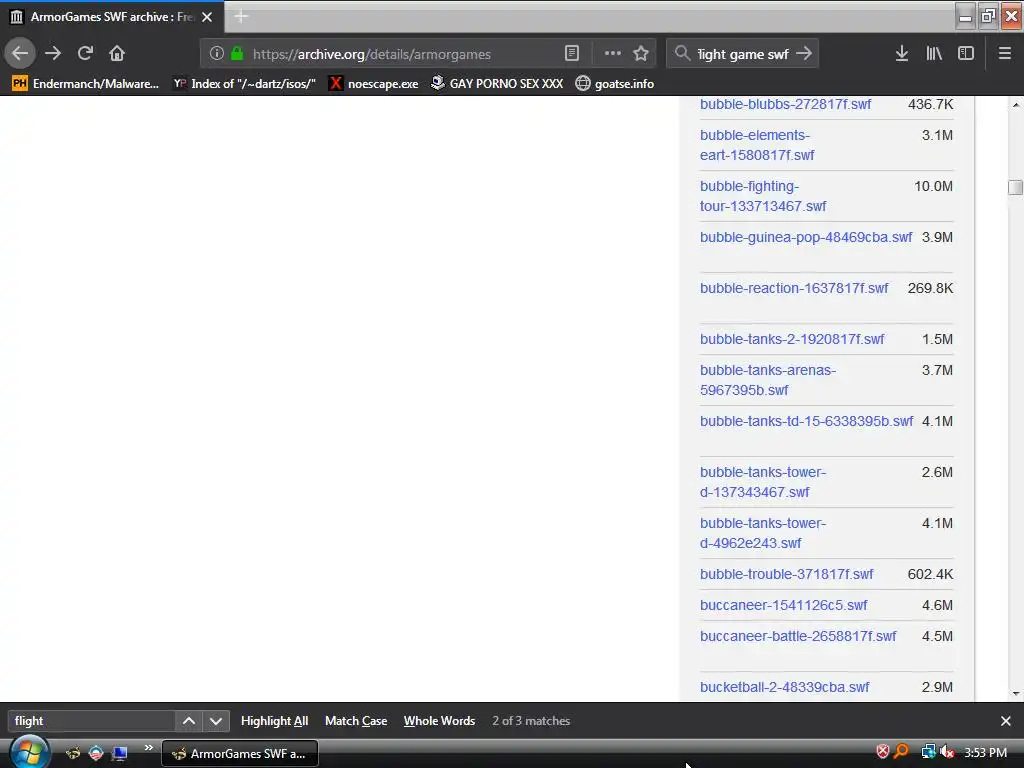Click the red security alert tray icon

(x=882, y=752)
